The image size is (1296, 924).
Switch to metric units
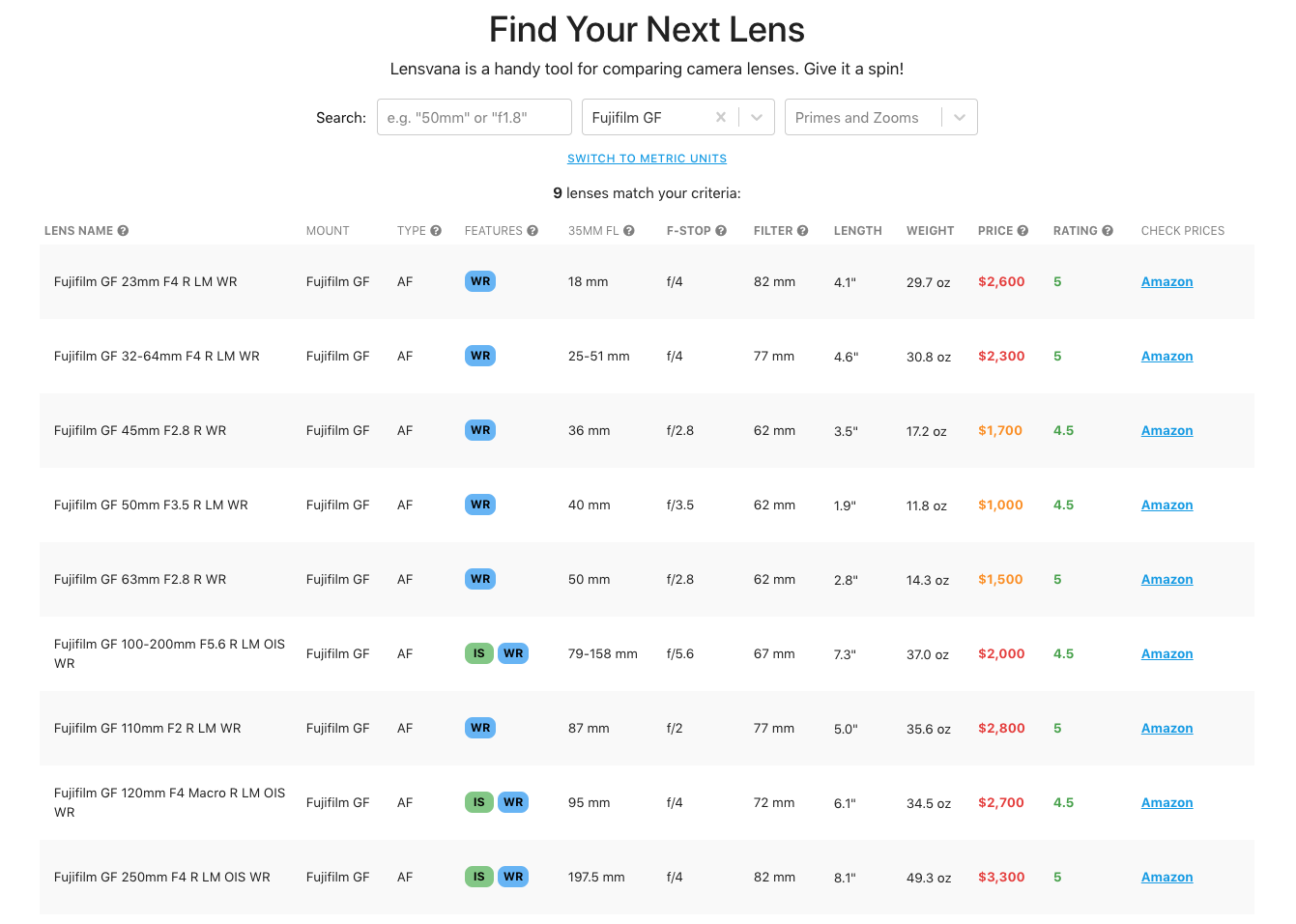[647, 159]
